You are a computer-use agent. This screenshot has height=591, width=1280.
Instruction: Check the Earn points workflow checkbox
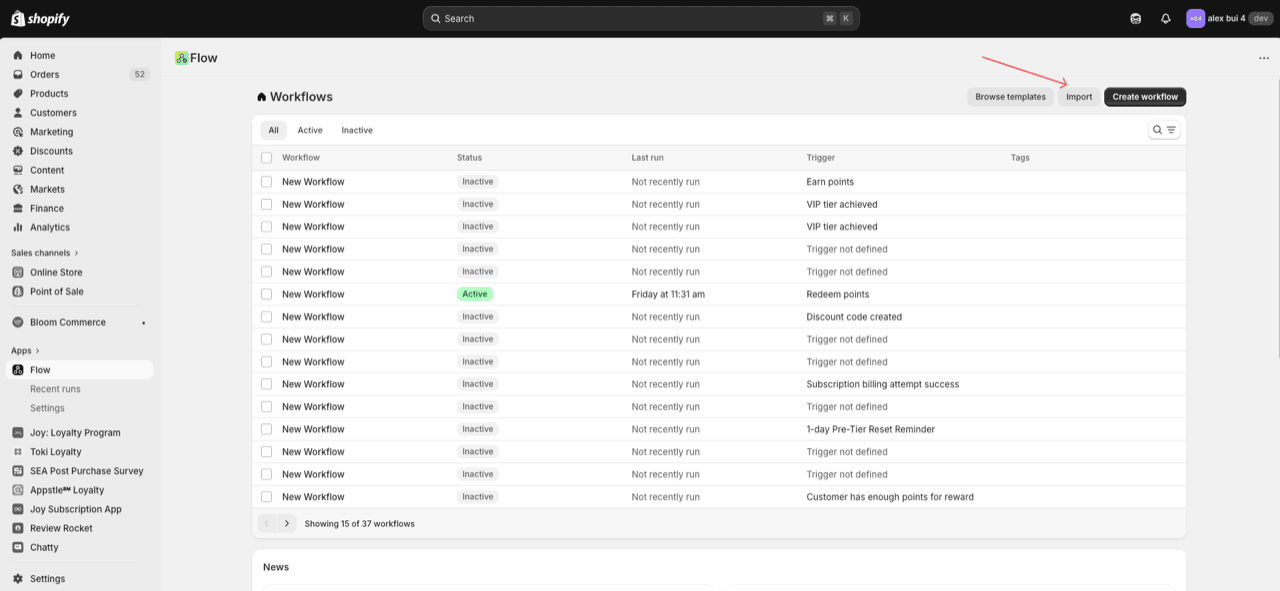266,182
